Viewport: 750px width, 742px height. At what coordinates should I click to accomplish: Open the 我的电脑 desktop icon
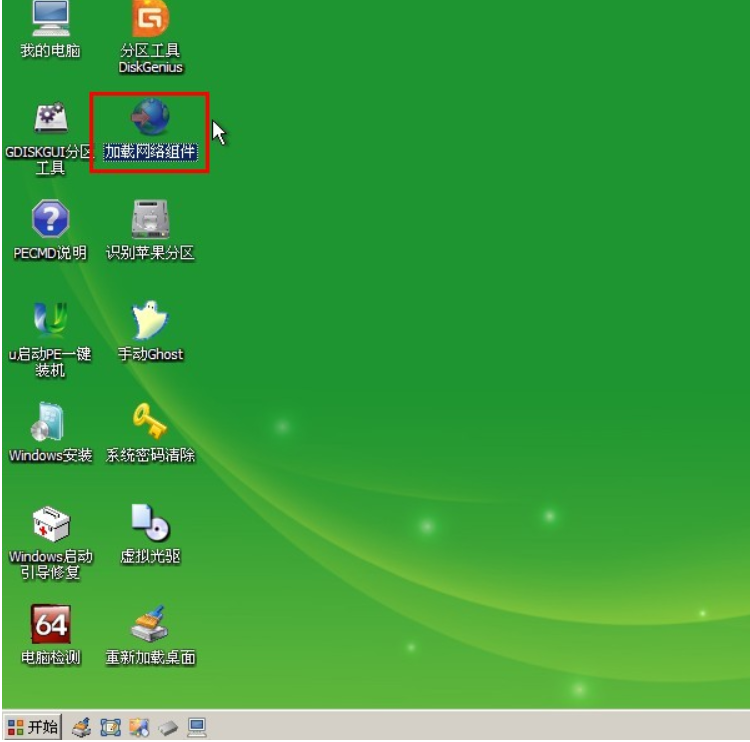pos(50,19)
